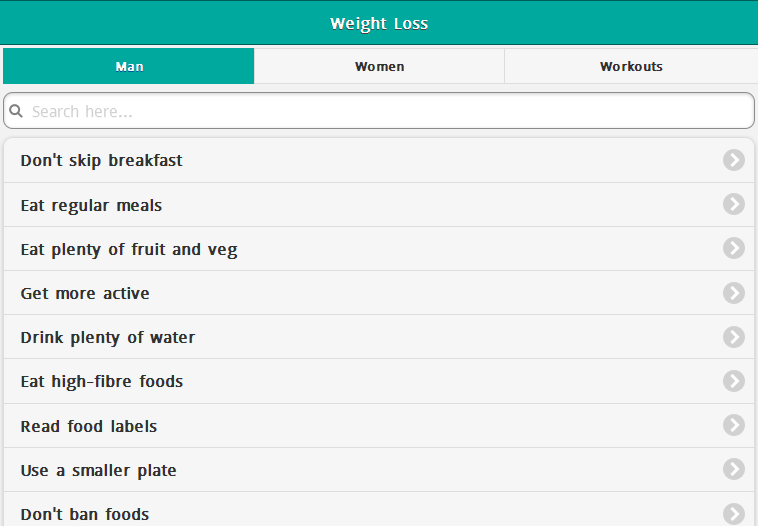
Task: Click arrow icon beside Use a smaller plate
Action: pos(734,469)
